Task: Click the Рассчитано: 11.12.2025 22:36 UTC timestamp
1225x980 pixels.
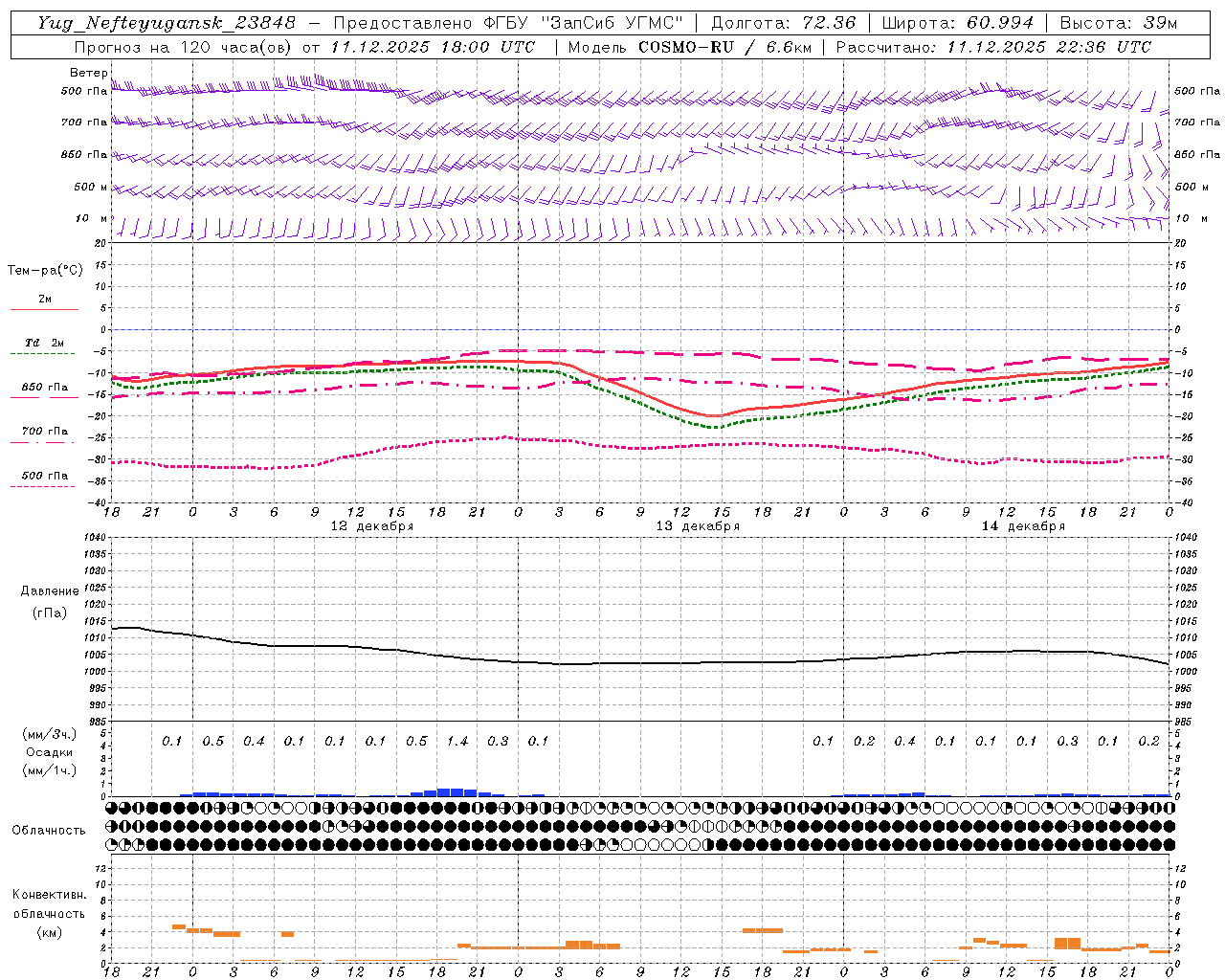Action: coord(993,47)
